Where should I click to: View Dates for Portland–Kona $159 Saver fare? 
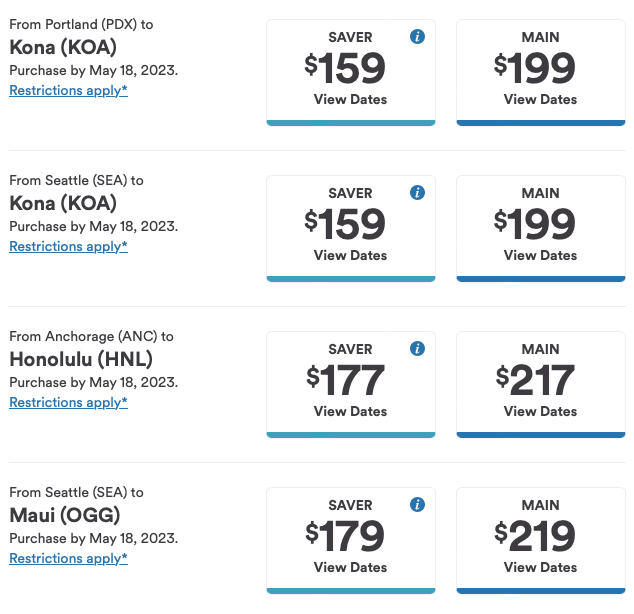pyautogui.click(x=350, y=99)
